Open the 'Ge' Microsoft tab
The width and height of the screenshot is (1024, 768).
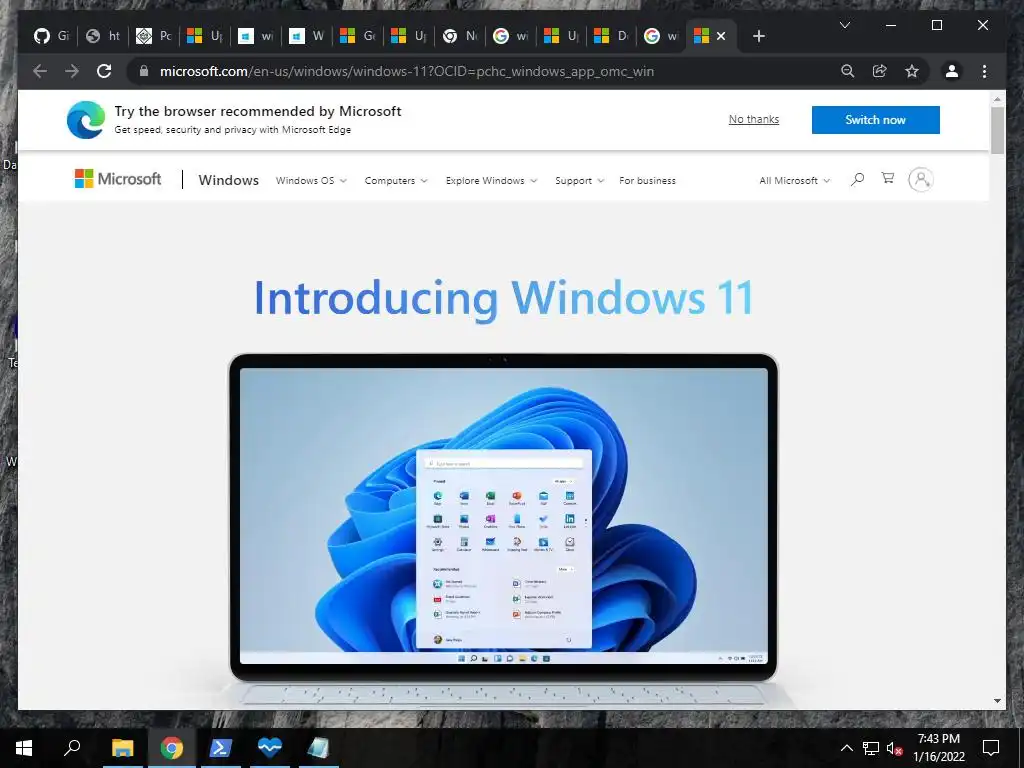coord(357,36)
